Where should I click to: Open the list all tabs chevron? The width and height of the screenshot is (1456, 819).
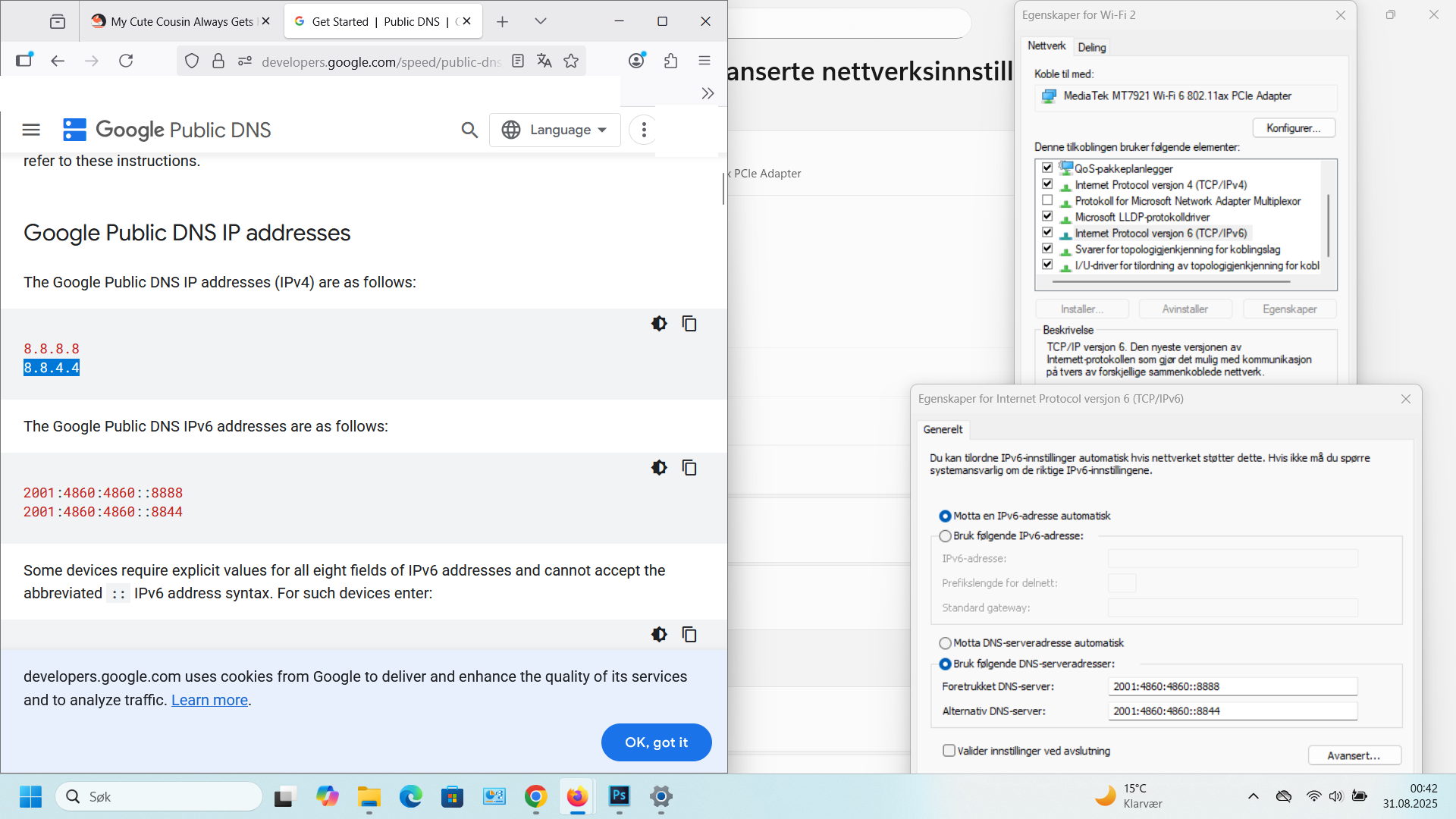[x=541, y=21]
